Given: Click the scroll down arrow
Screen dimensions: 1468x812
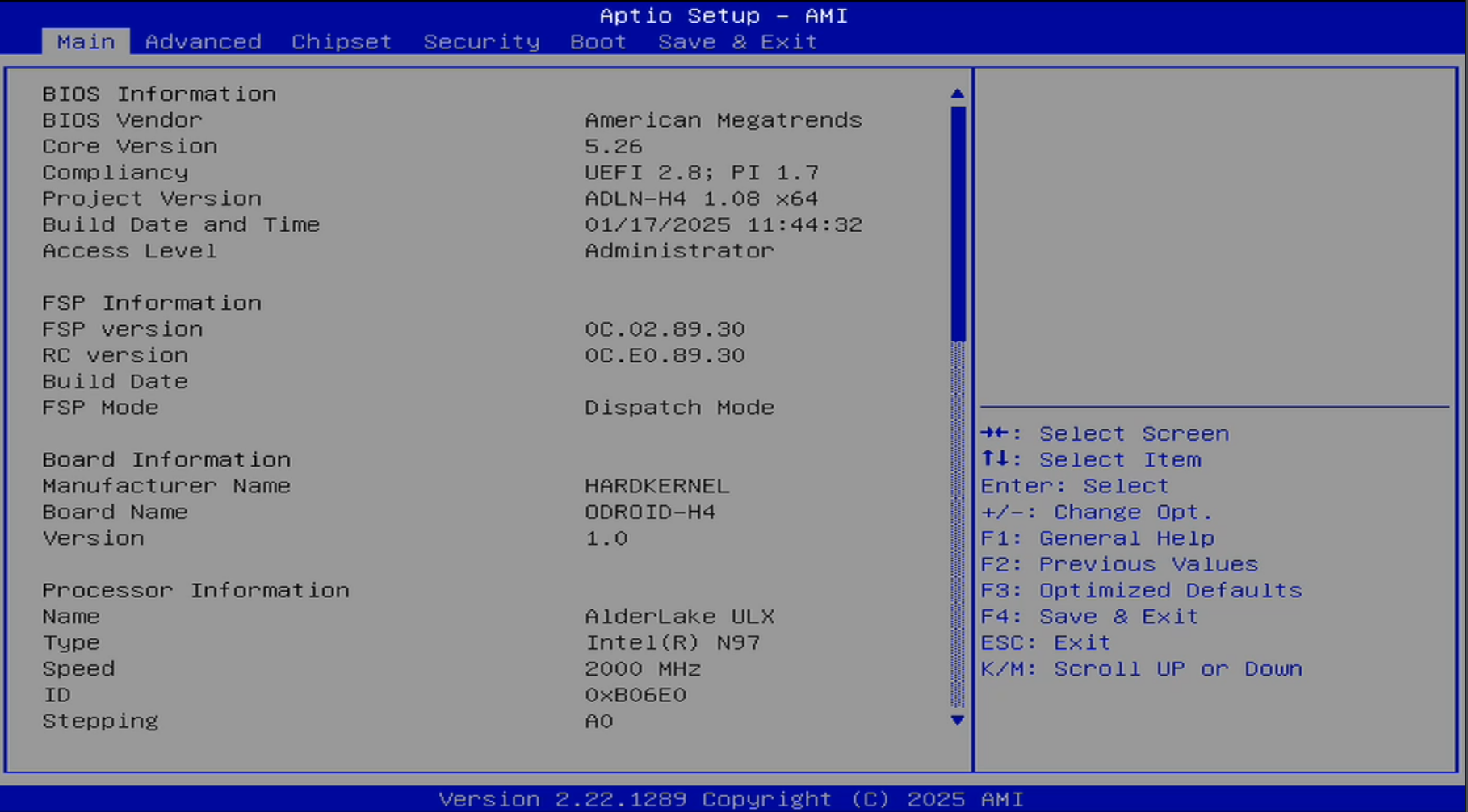Looking at the screenshot, I should [957, 720].
